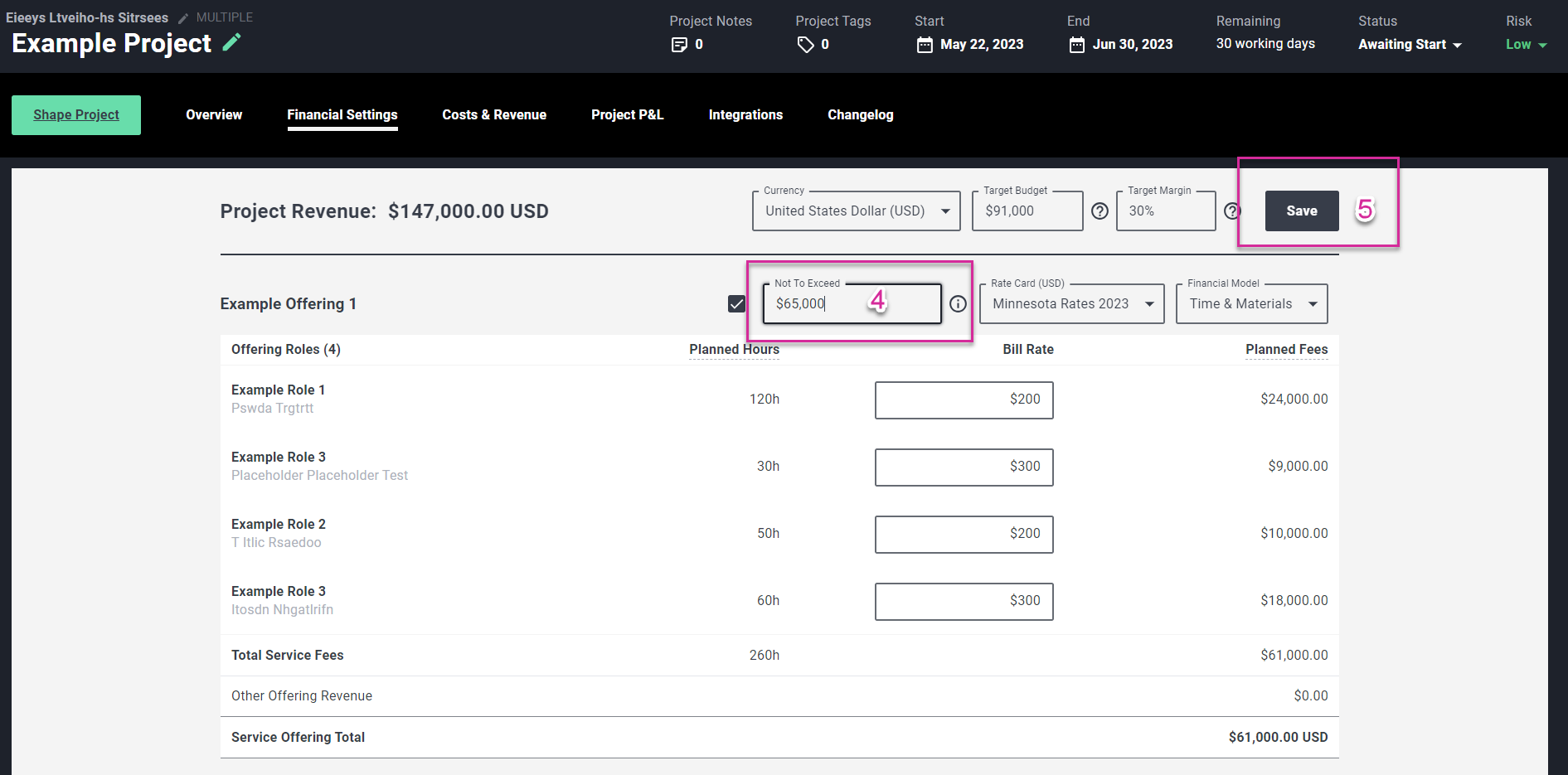The image size is (1568, 775).
Task: Open the Integrations tab
Action: tap(745, 114)
